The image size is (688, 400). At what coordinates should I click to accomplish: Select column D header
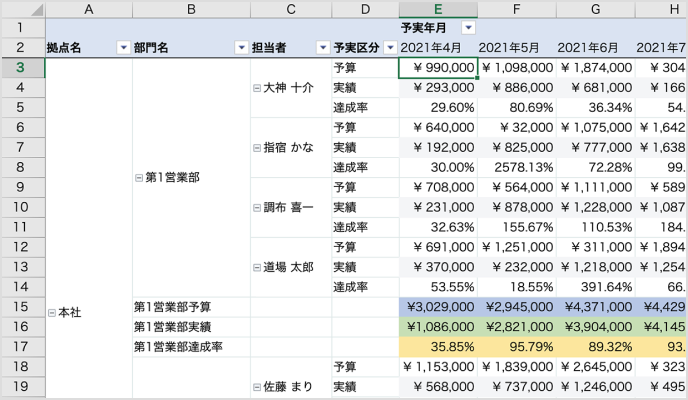click(x=365, y=9)
